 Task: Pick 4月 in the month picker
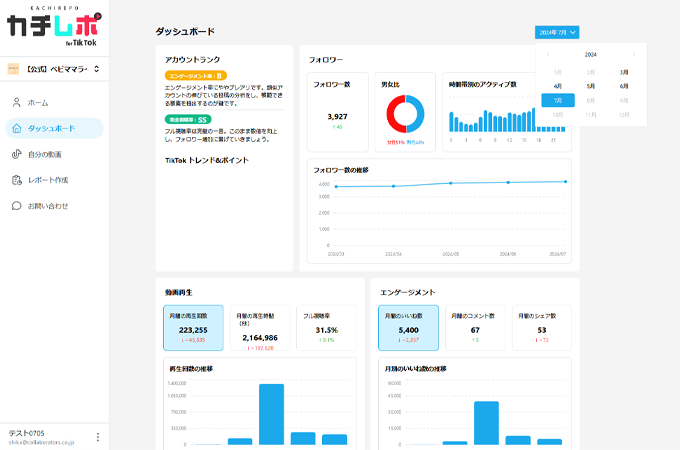pos(558,86)
